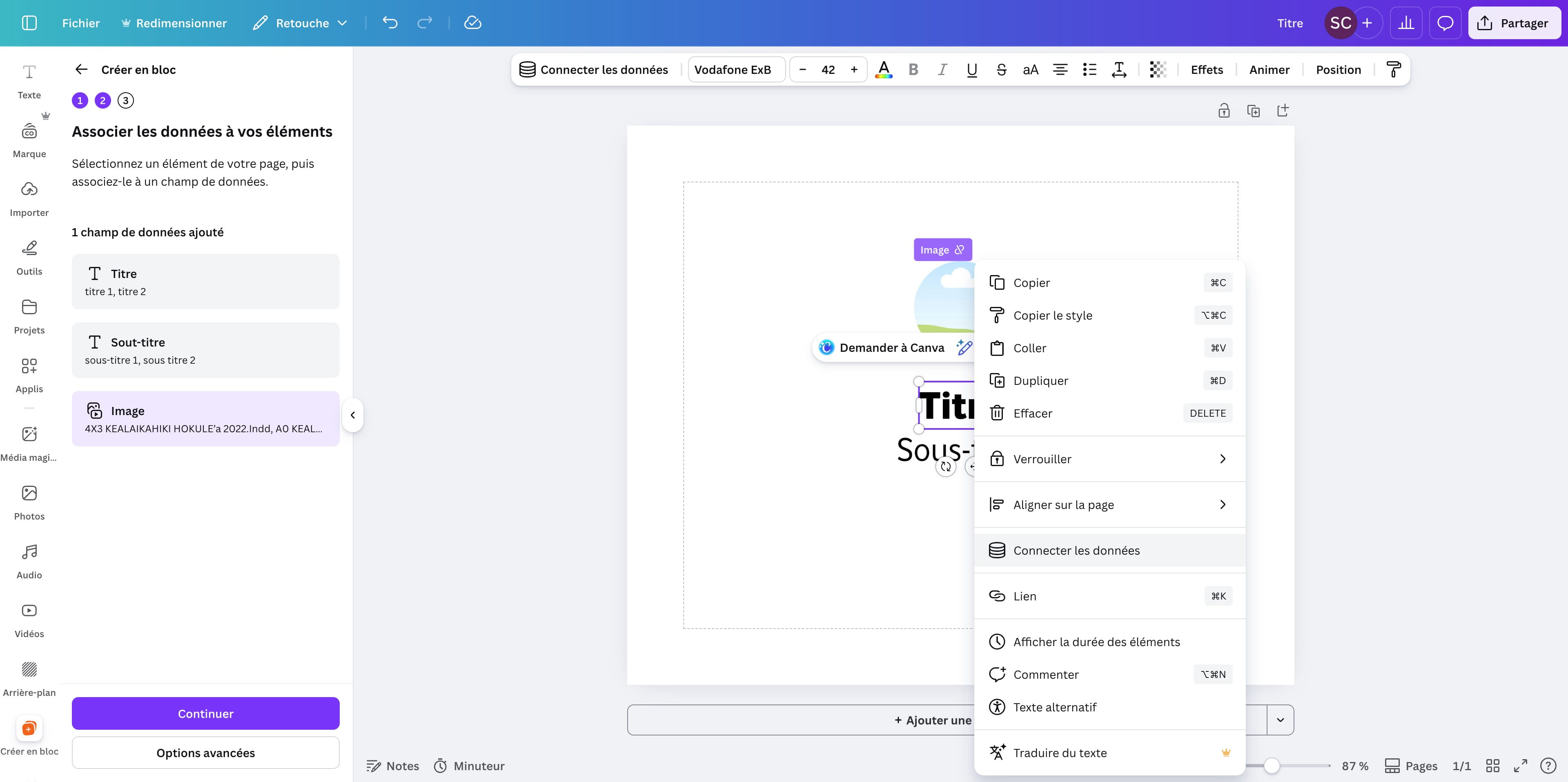Open the text color picker
Image resolution: width=1568 pixels, height=782 pixels.
(x=884, y=69)
